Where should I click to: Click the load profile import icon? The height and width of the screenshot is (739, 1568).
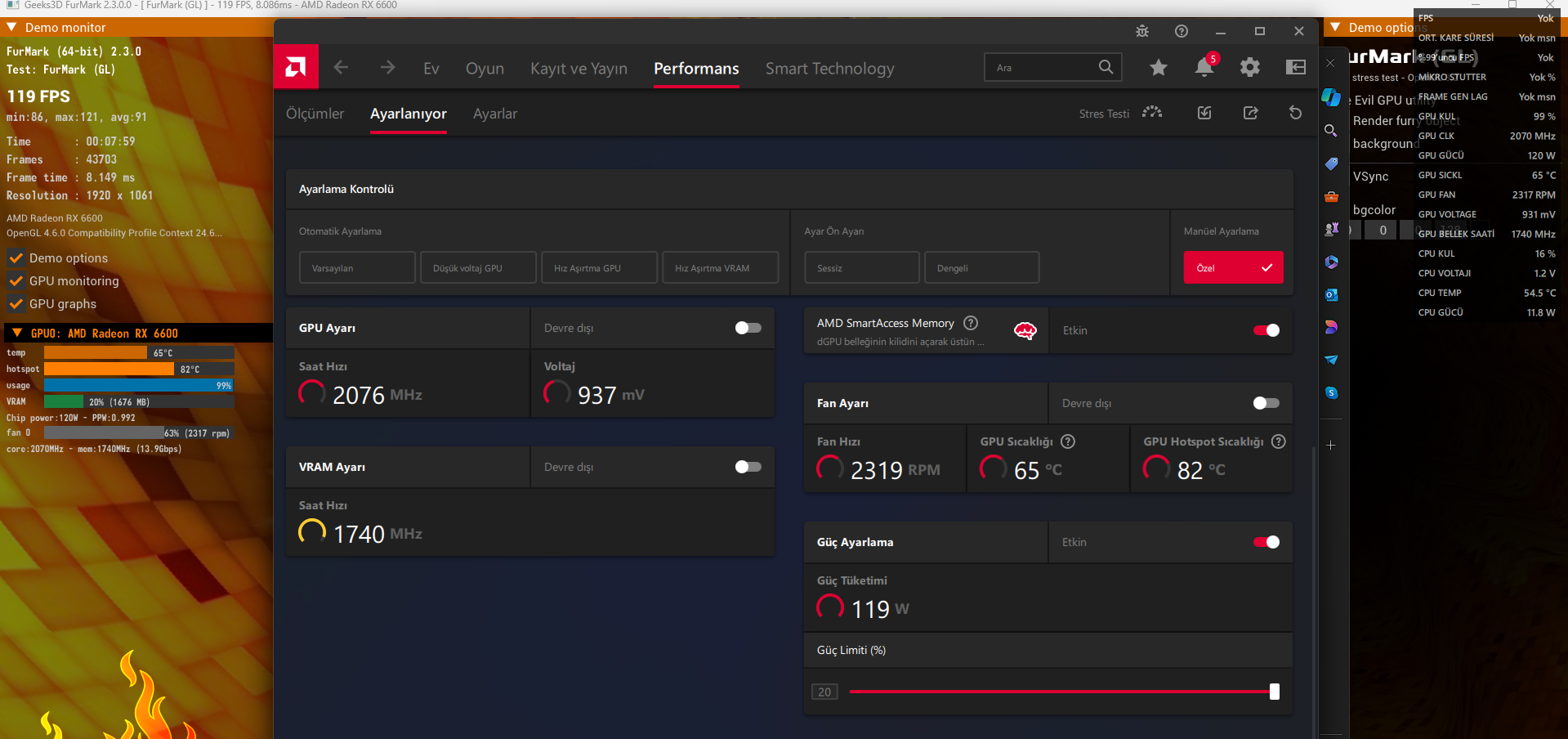(1204, 113)
